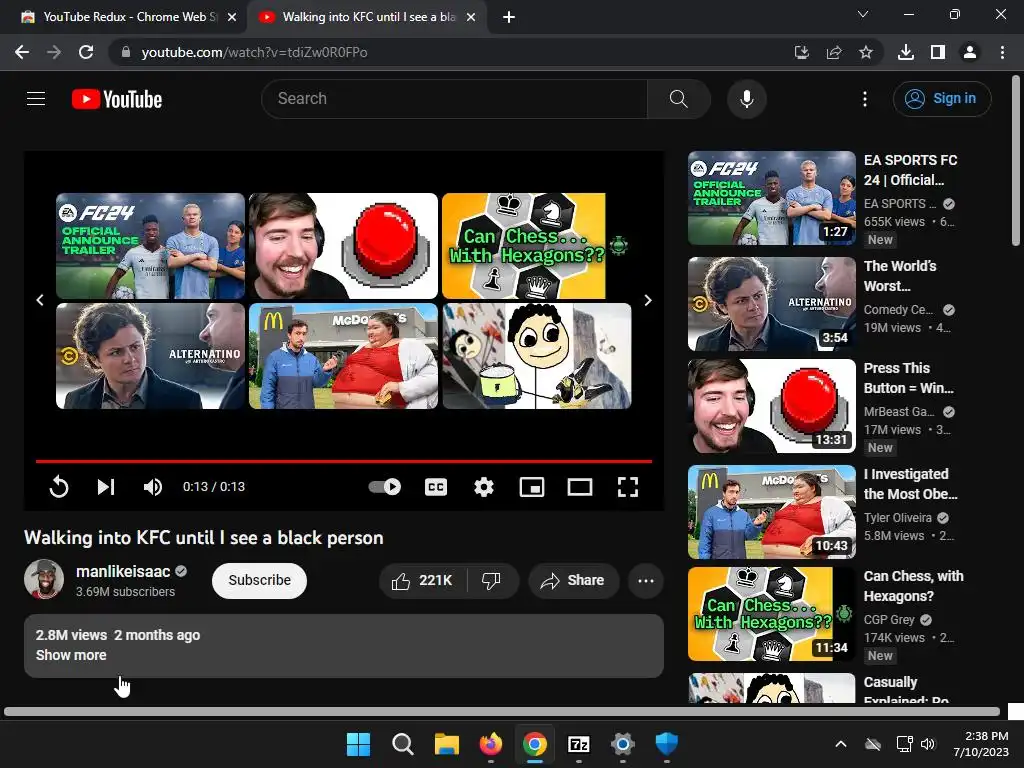
Task: Open a new browser tab
Action: tap(509, 18)
